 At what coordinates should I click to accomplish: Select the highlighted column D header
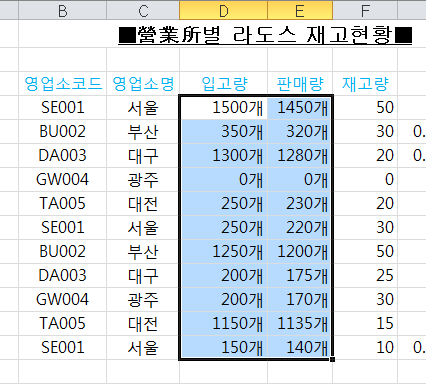coord(223,10)
